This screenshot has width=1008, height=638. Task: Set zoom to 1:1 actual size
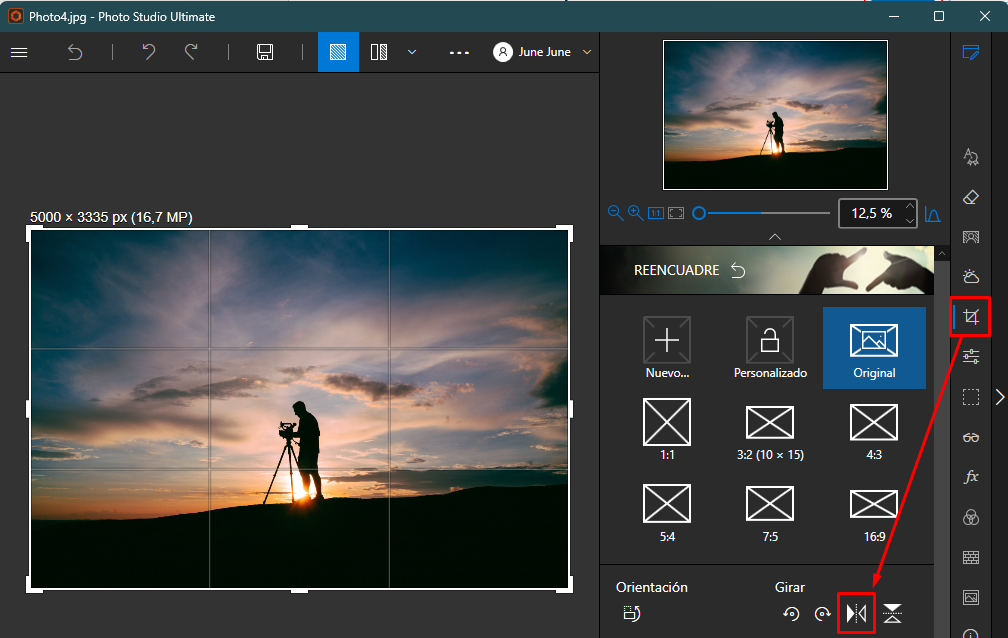[656, 213]
